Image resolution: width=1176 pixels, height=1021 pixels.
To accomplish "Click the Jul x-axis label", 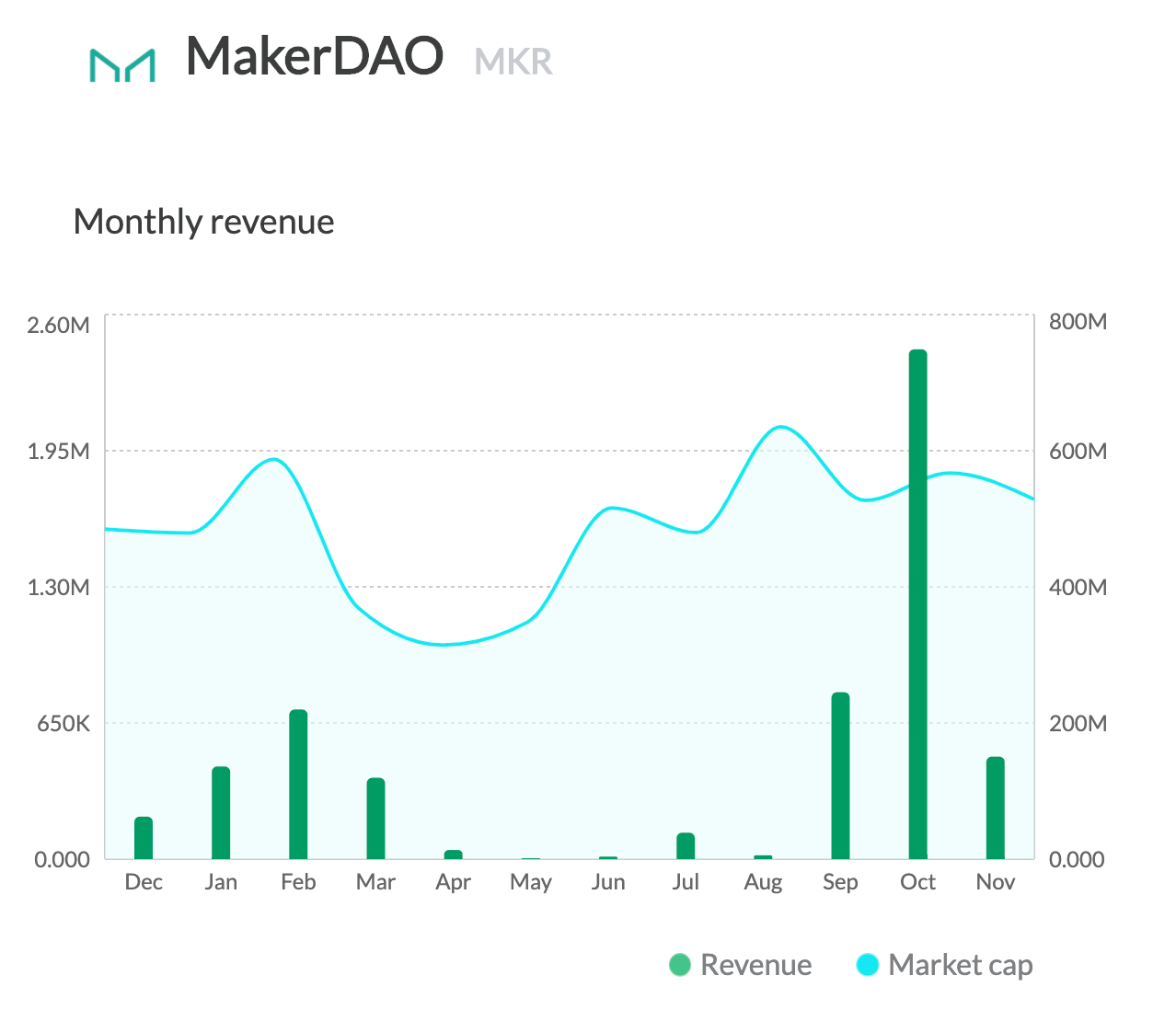I will pos(686,882).
